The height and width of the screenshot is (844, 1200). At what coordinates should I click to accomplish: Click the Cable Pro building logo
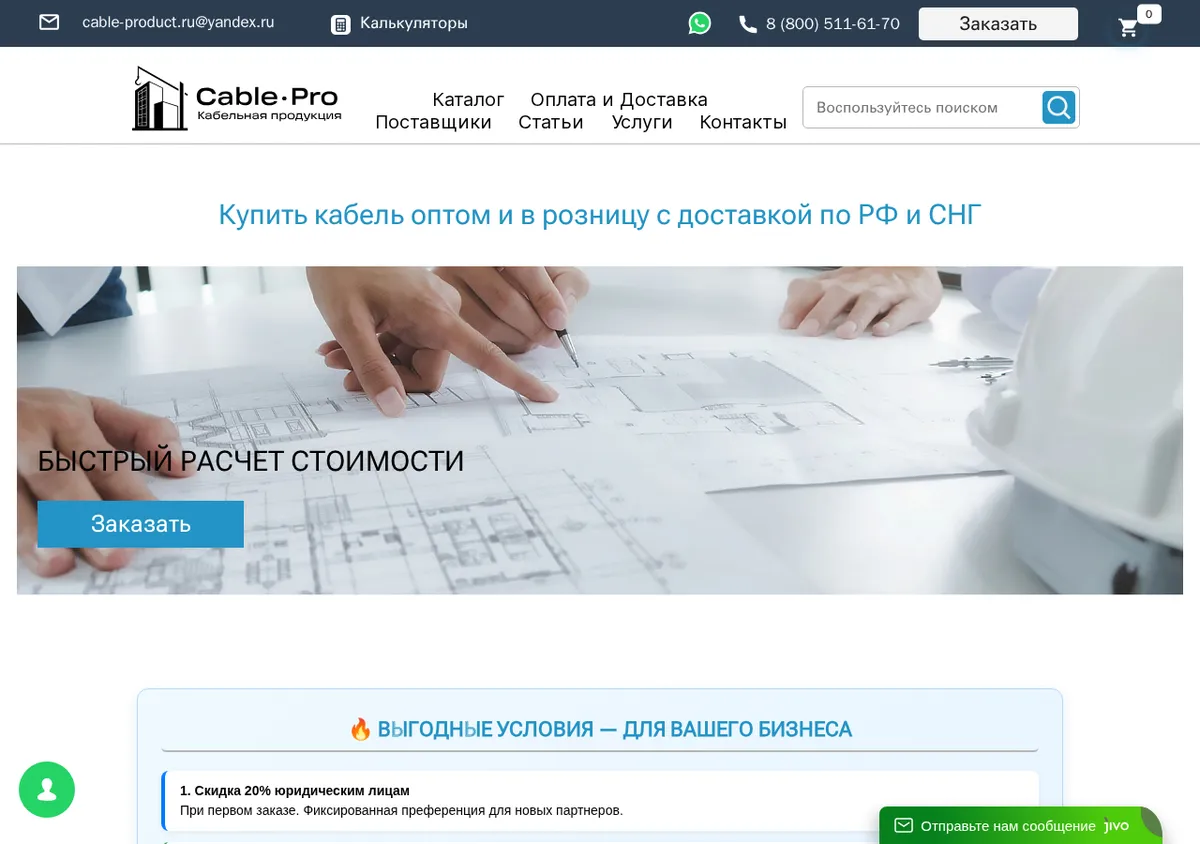click(x=238, y=98)
